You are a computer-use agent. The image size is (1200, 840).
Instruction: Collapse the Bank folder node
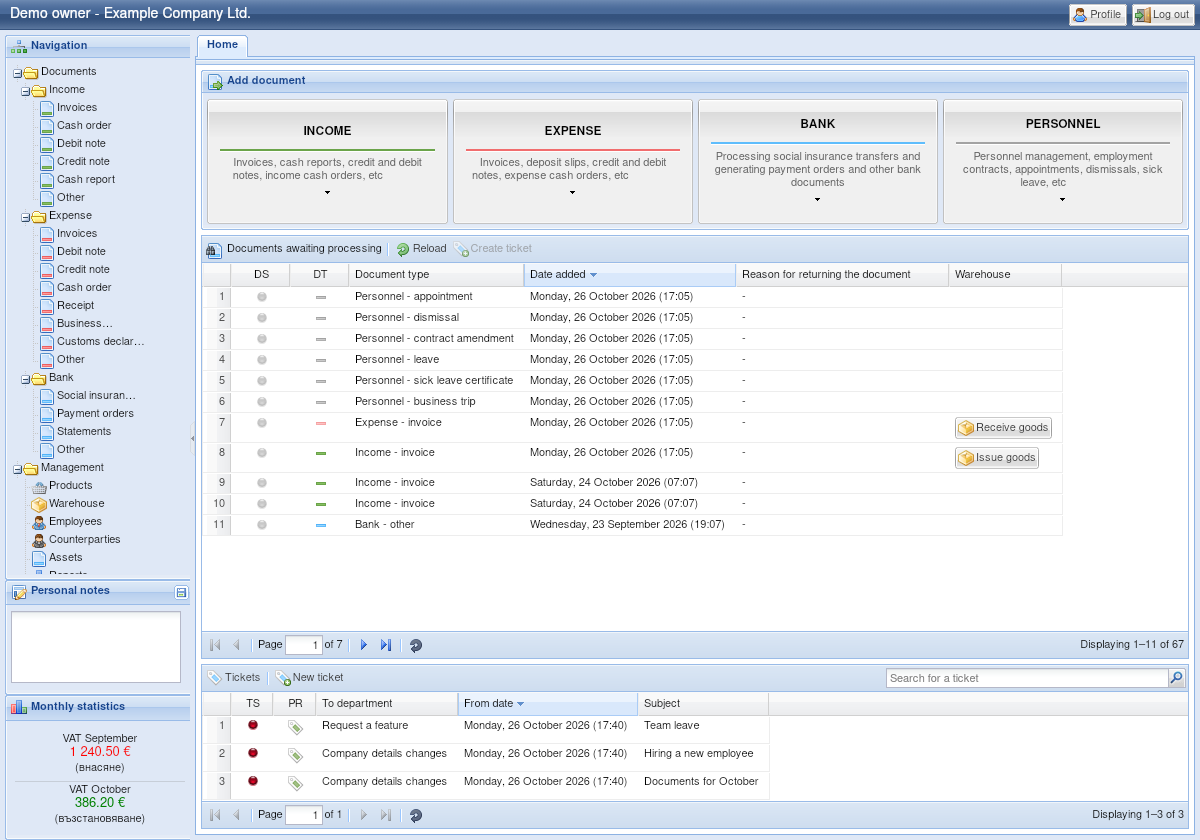tap(26, 379)
